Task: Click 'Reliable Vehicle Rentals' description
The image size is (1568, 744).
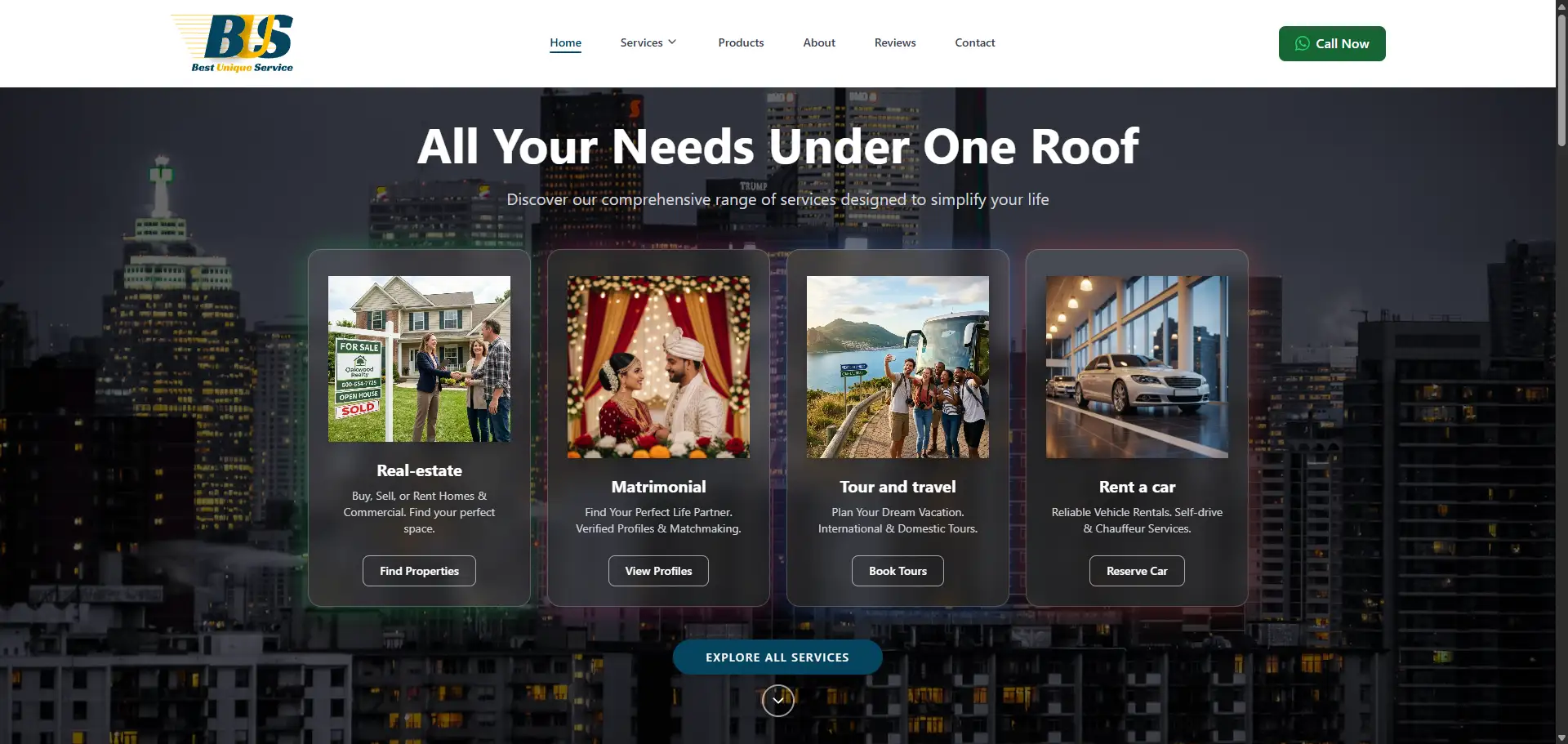Action: pyautogui.click(x=1137, y=520)
